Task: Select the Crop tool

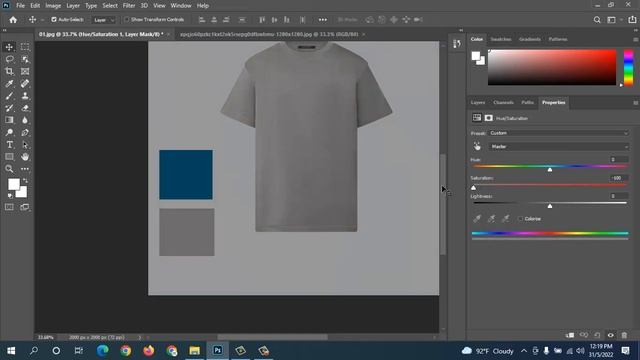Action: tap(9, 71)
